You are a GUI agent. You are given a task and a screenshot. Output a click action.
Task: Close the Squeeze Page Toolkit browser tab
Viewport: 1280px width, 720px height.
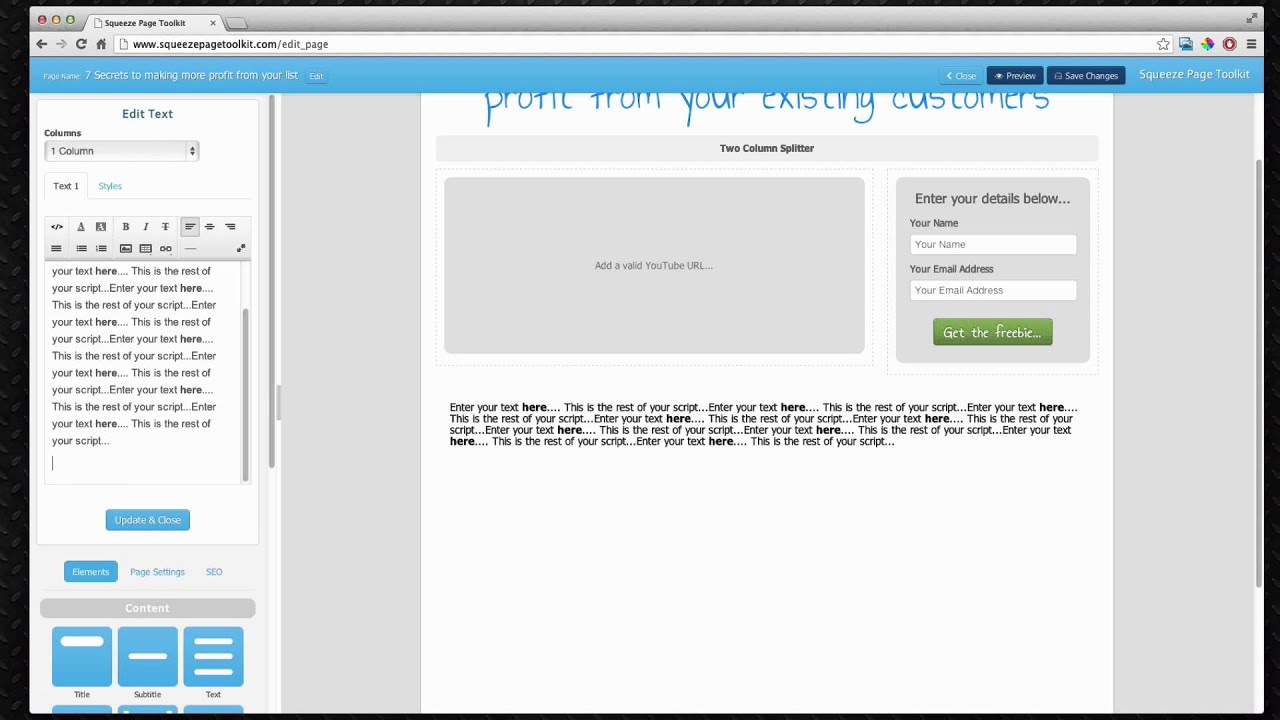[212, 22]
